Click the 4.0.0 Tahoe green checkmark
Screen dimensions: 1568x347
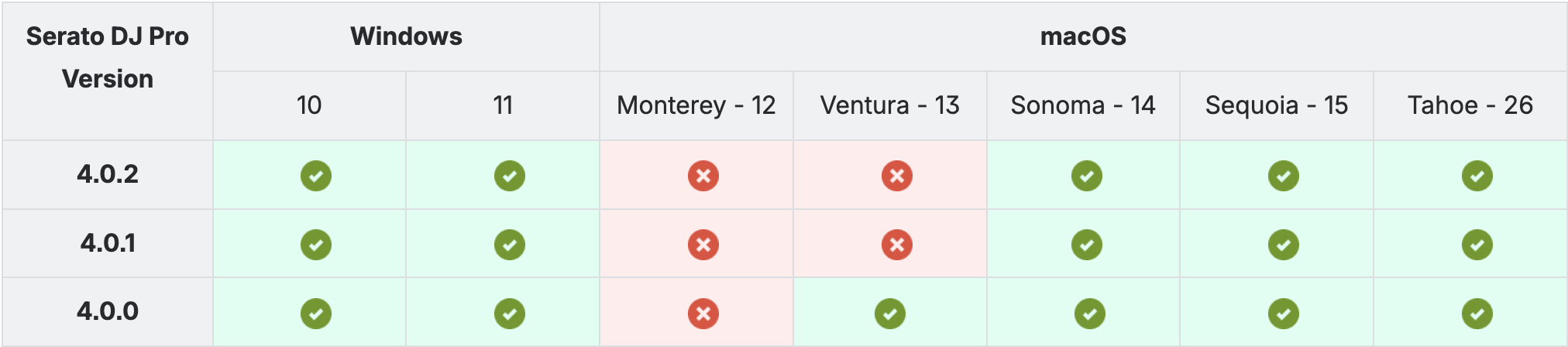coord(1477,314)
